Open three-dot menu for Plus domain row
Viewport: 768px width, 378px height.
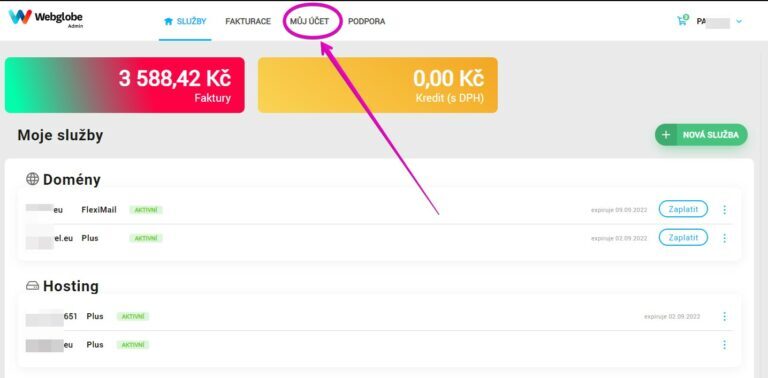pyautogui.click(x=724, y=238)
